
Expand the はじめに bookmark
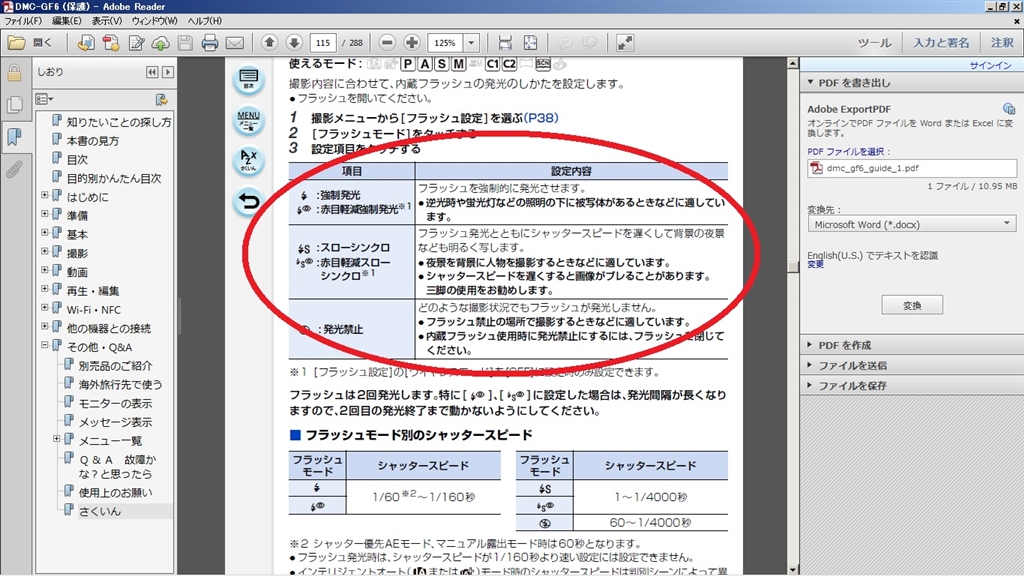tap(44, 195)
